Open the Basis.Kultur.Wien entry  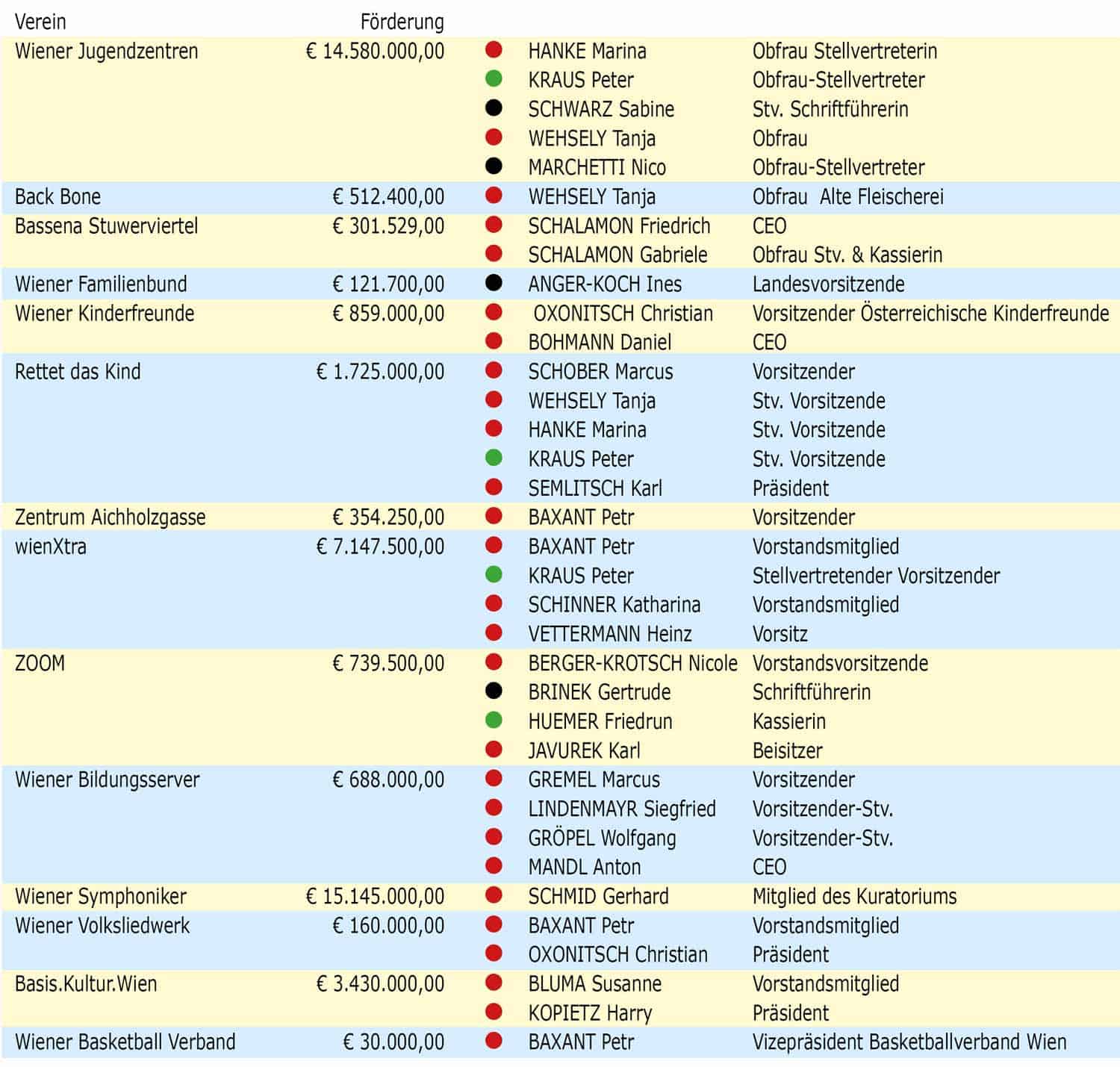tap(86, 983)
